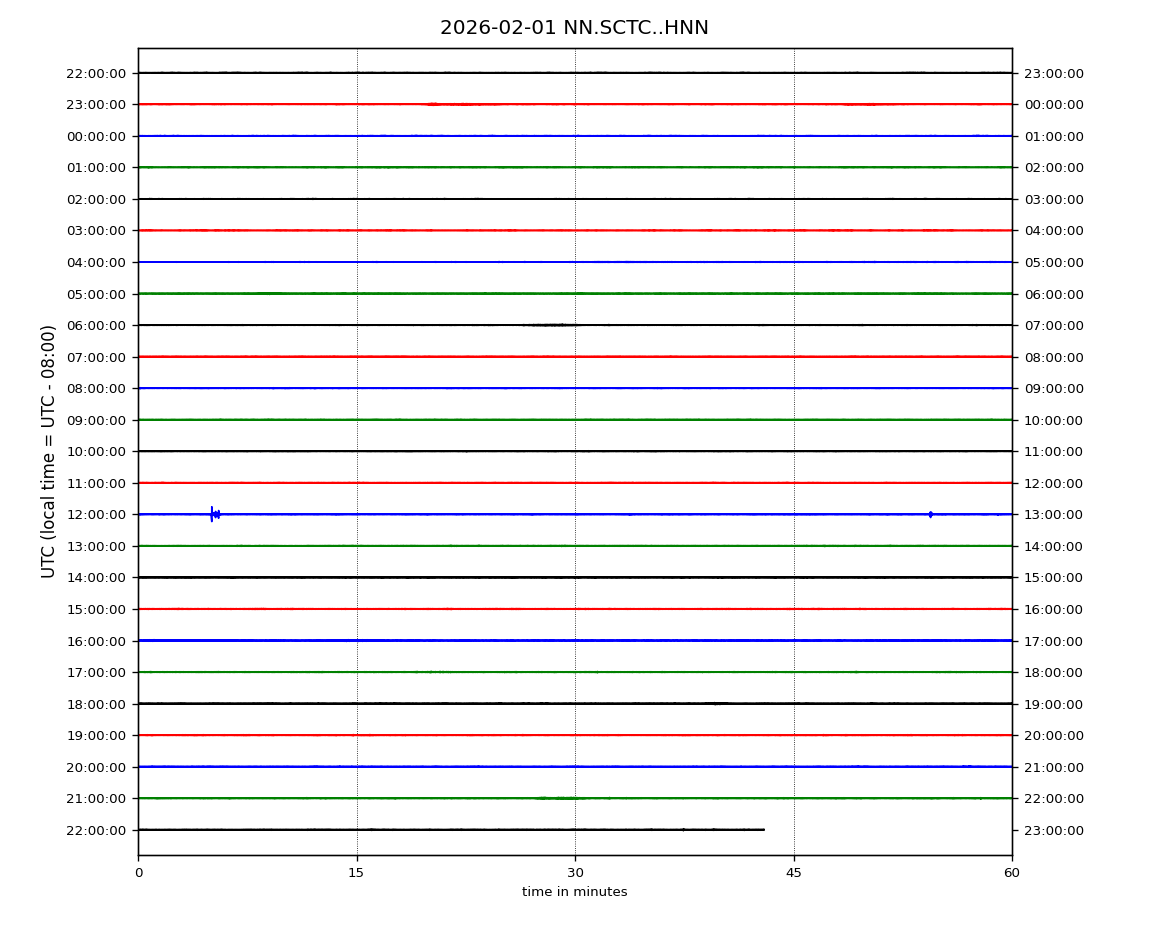1150x950 pixels.
Task: Click the vertical UTC local time axis label
Action: click(x=49, y=451)
